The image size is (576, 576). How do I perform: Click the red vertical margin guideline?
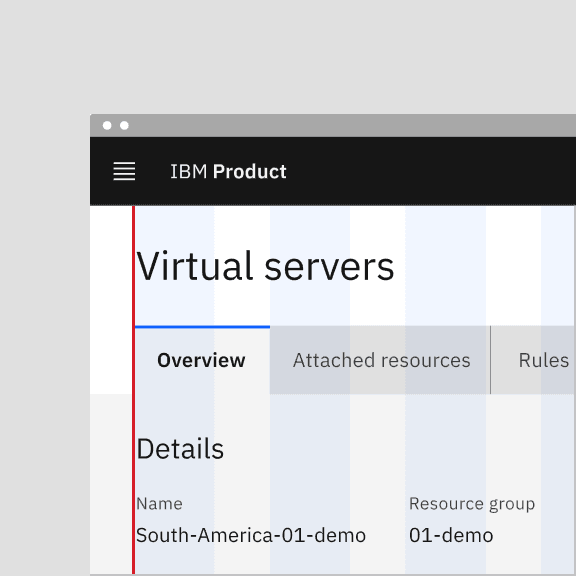[134, 389]
